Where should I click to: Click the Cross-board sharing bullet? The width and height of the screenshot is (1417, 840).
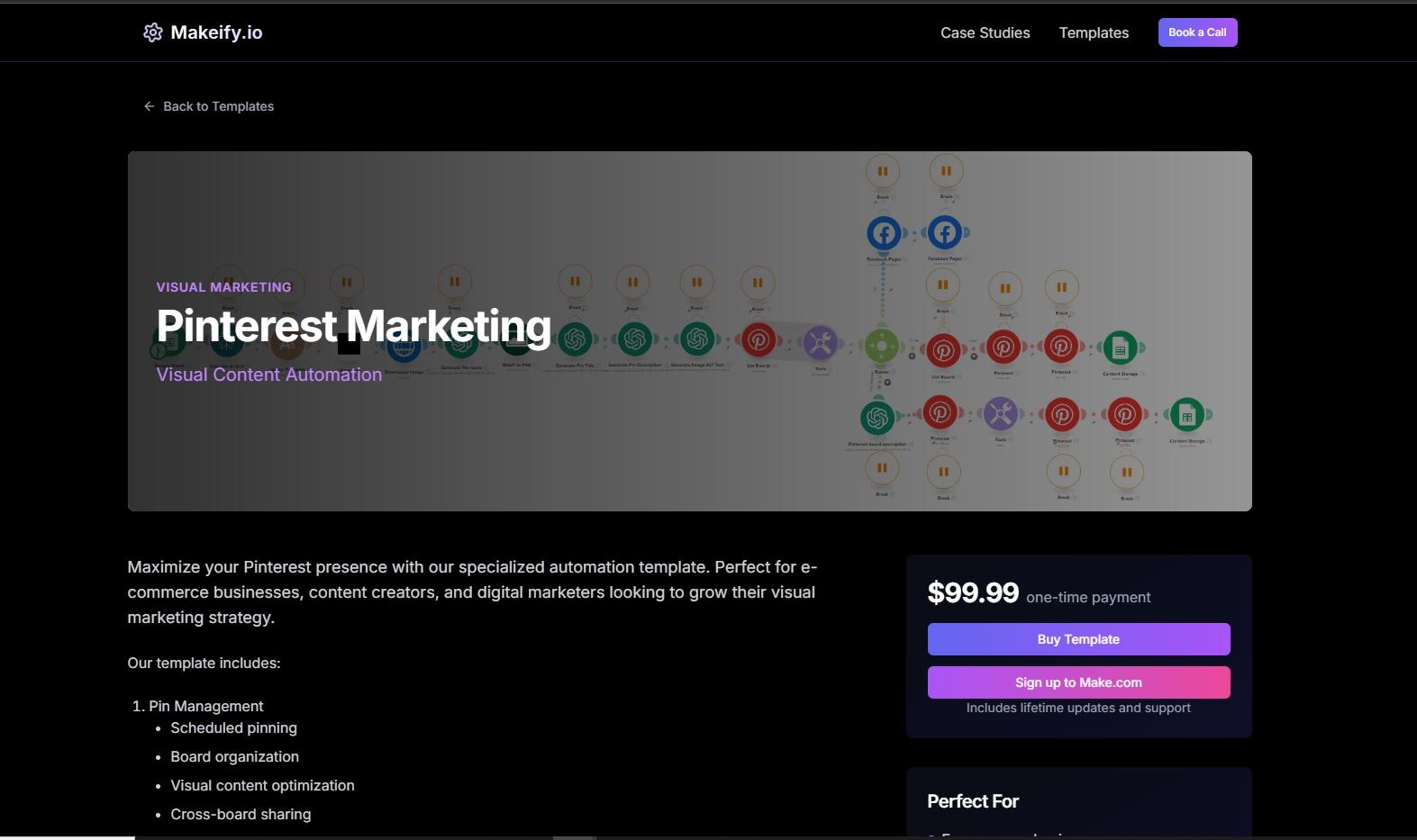(x=241, y=814)
